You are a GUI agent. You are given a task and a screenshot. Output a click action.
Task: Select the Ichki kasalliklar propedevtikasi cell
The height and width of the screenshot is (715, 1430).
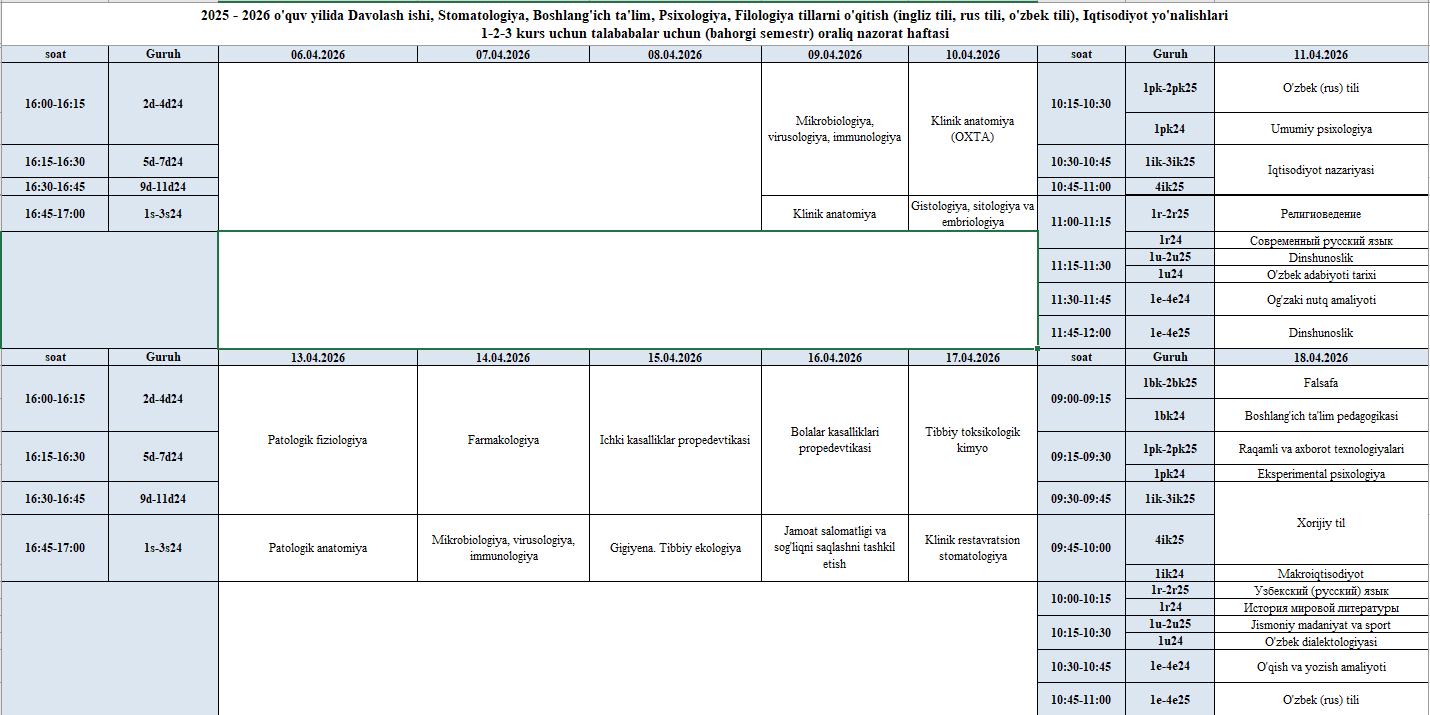click(x=675, y=440)
